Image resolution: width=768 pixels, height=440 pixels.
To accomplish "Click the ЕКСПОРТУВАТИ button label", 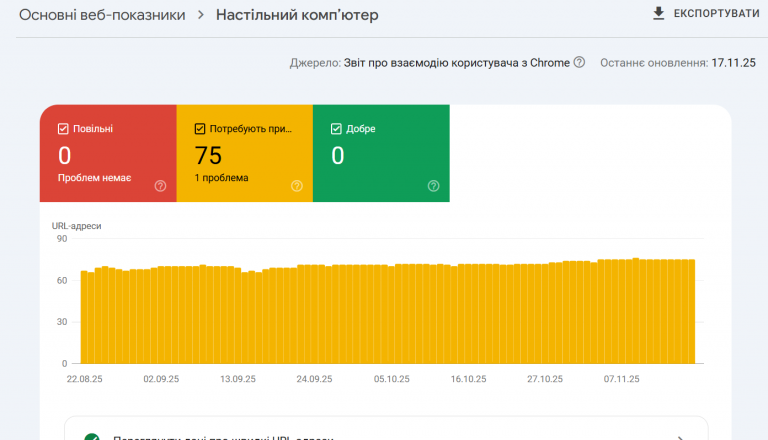I will 716,14.
